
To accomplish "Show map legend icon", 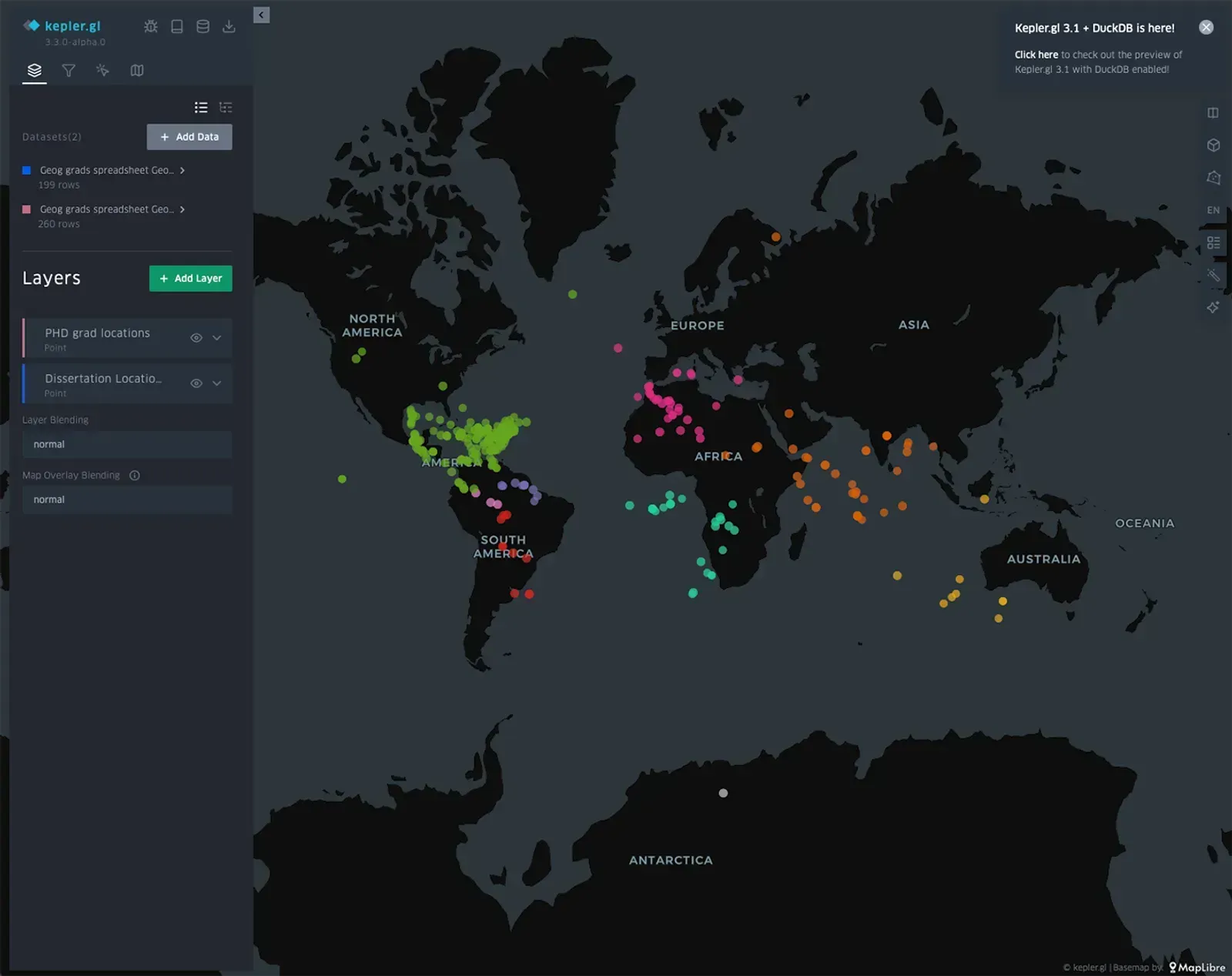I will tap(1214, 242).
